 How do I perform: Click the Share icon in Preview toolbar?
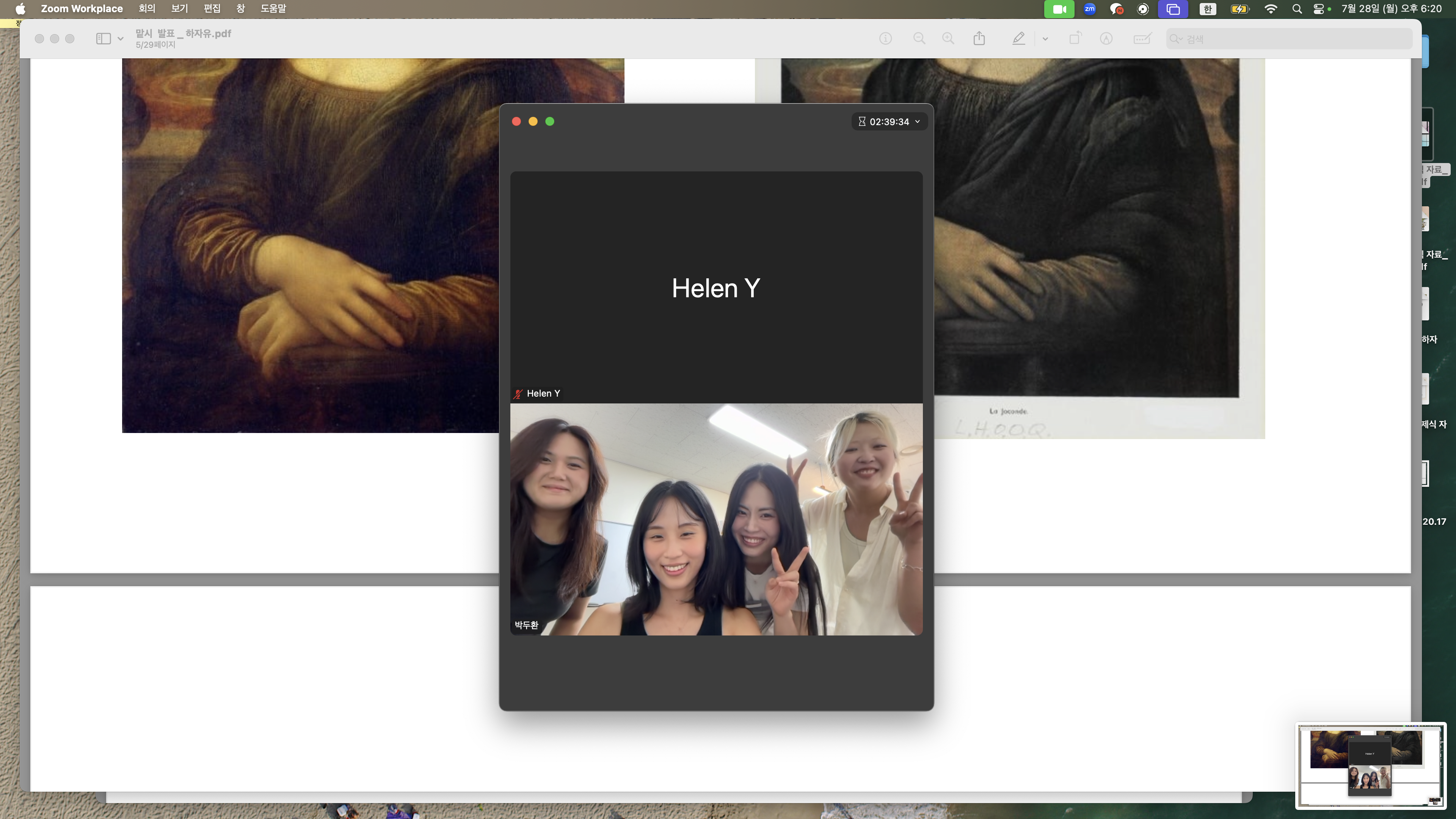[979, 38]
